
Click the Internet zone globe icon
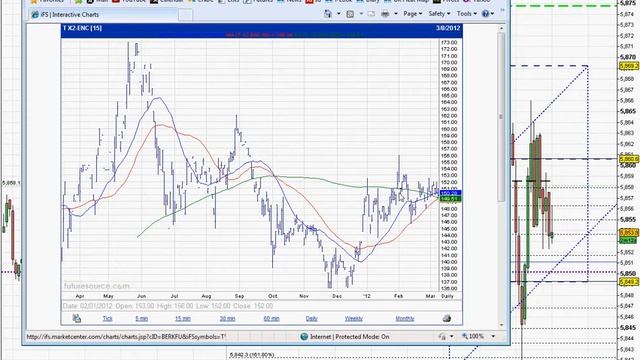(x=304, y=337)
